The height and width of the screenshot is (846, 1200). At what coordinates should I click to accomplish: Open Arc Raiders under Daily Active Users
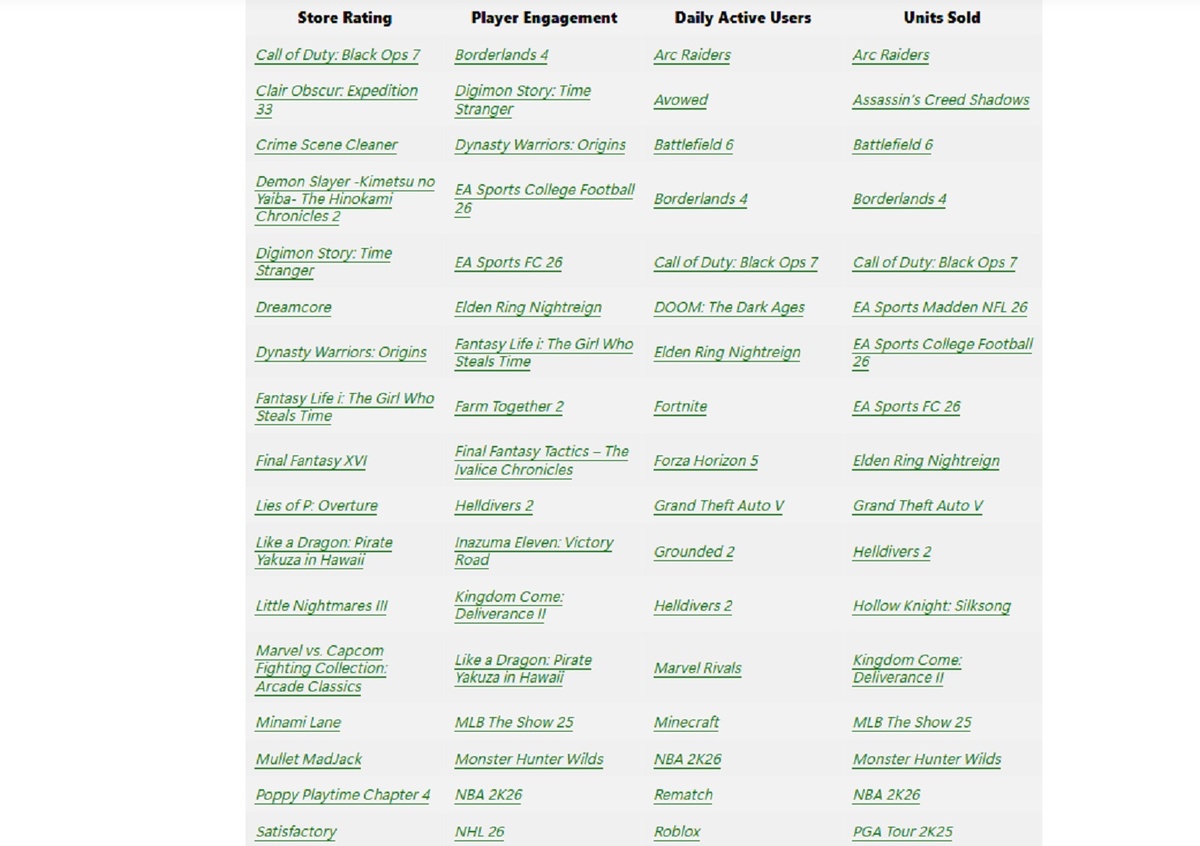(692, 55)
